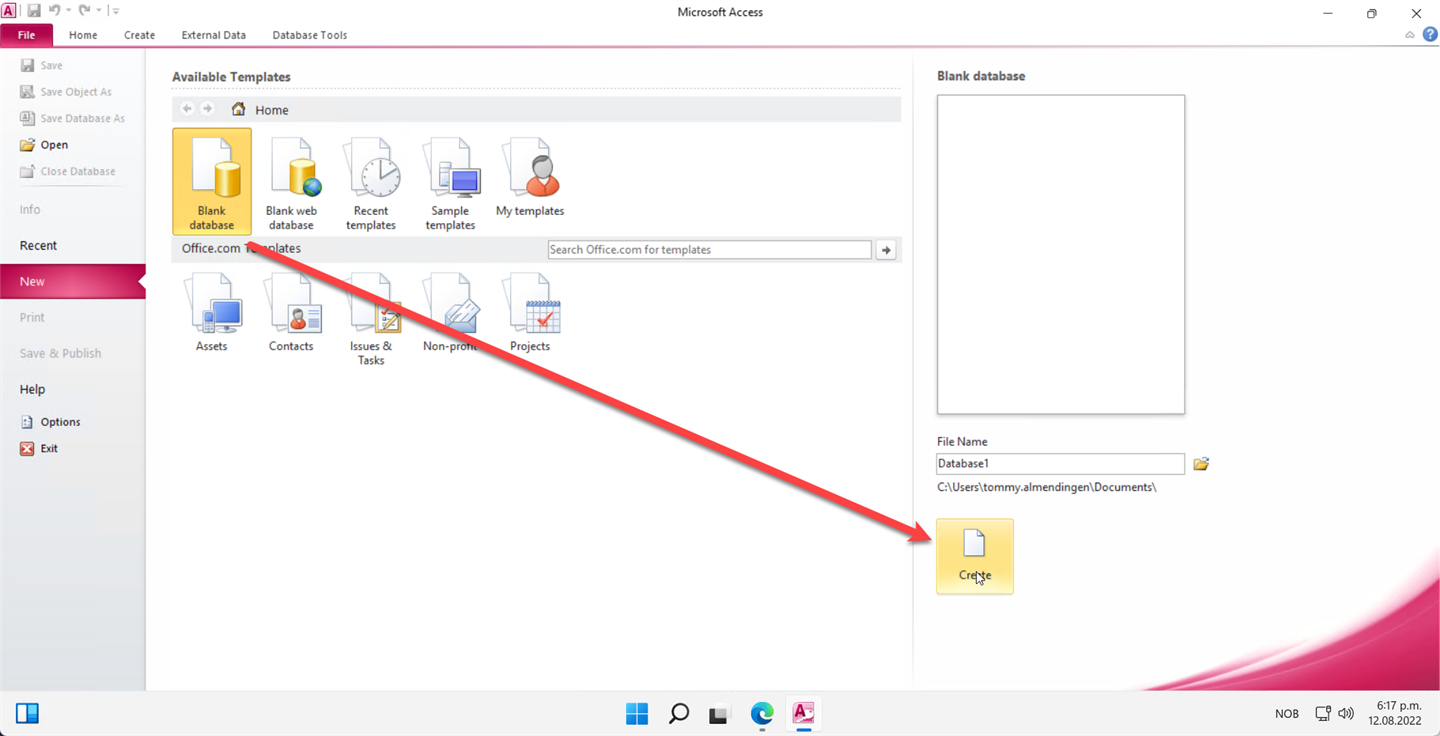Click the Create button for blank database
The width and height of the screenshot is (1440, 736).
pyautogui.click(x=975, y=556)
